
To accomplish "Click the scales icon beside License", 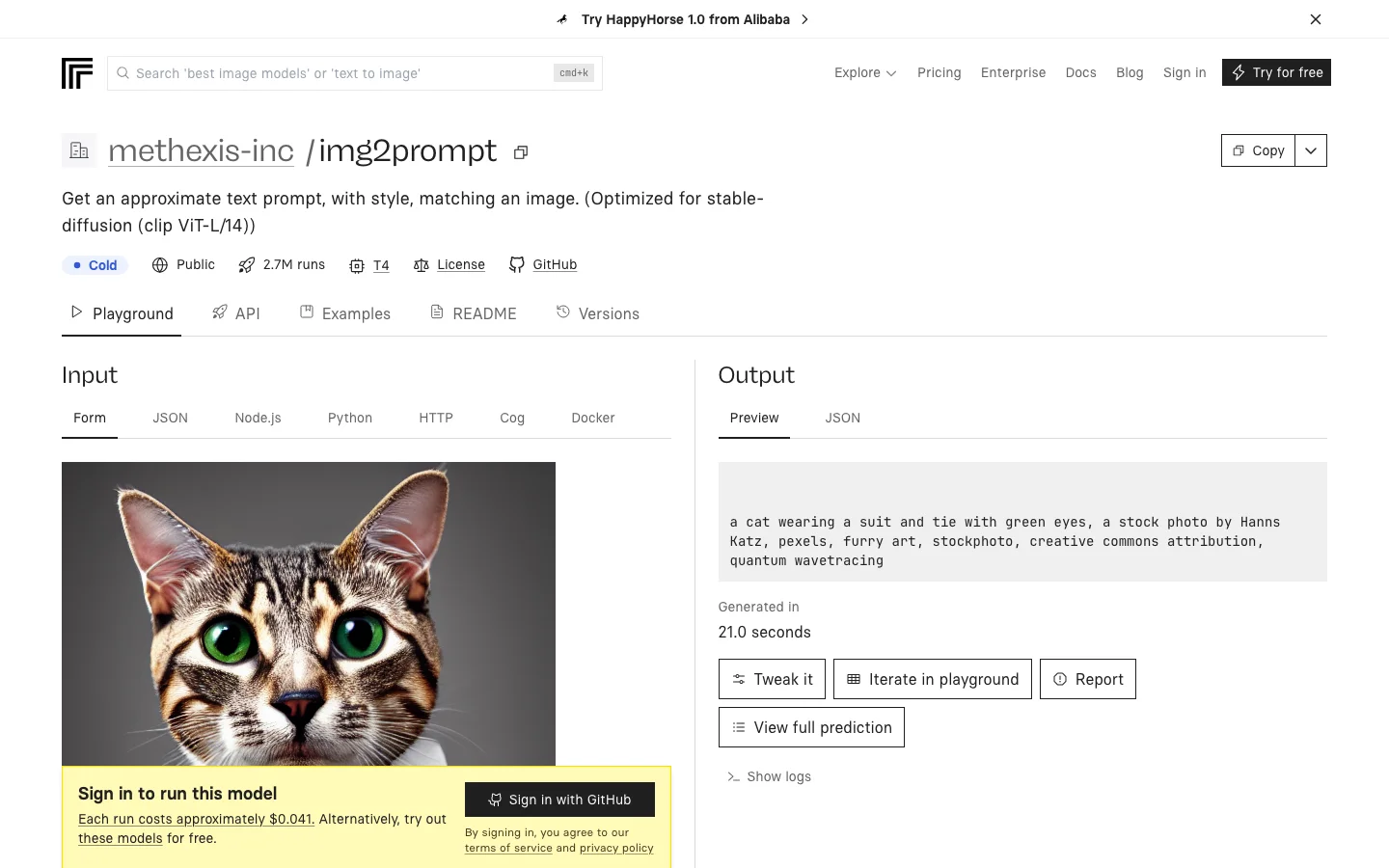I will 422,265.
